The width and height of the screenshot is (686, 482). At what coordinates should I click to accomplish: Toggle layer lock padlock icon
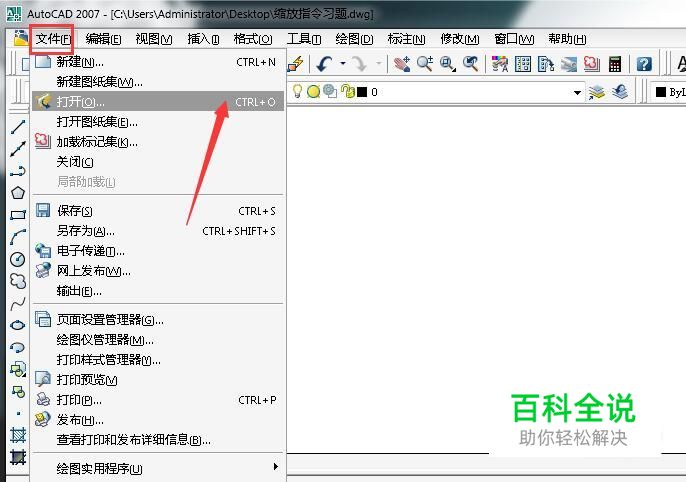tap(348, 91)
